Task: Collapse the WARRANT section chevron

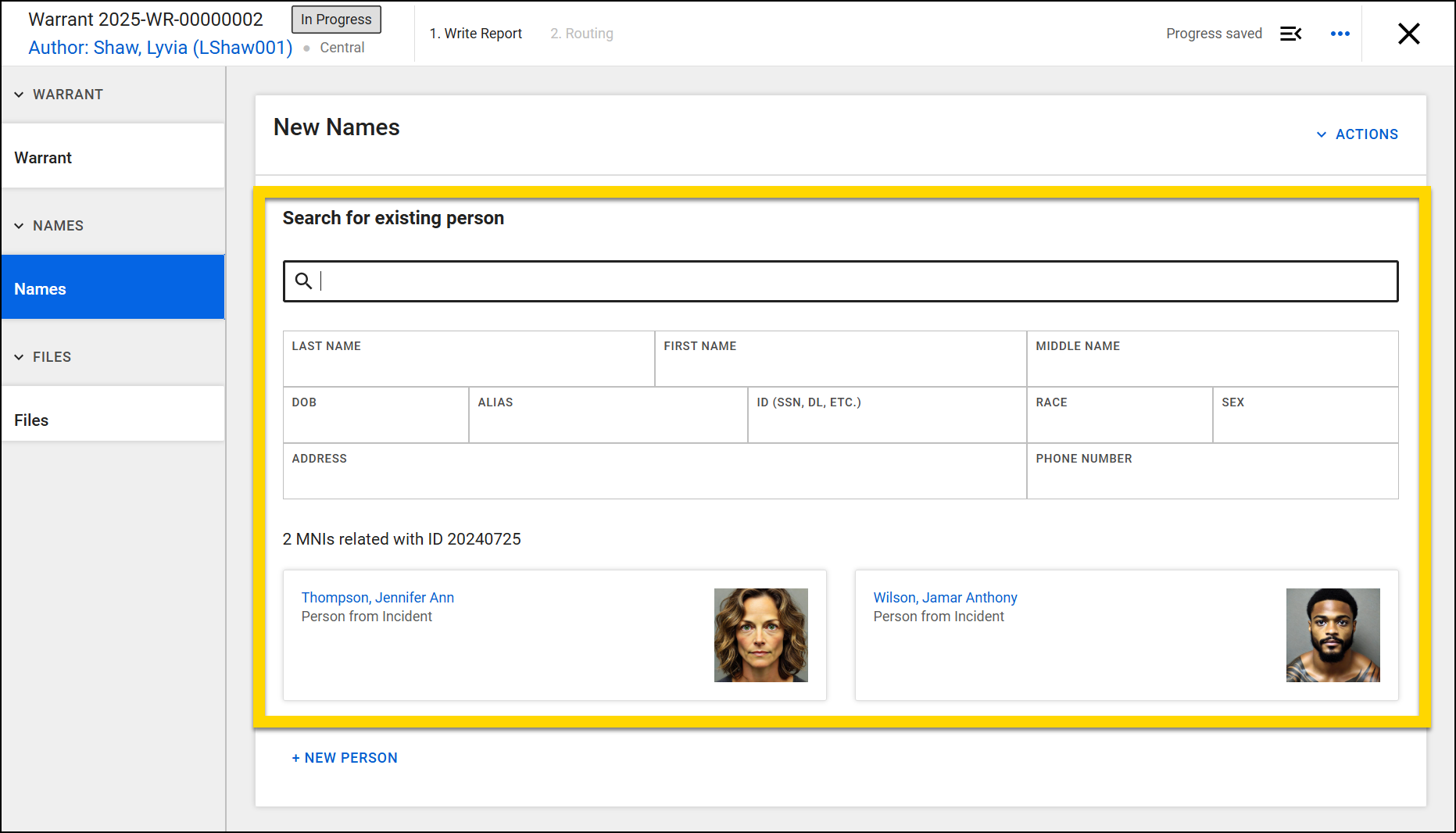Action: click(x=19, y=94)
